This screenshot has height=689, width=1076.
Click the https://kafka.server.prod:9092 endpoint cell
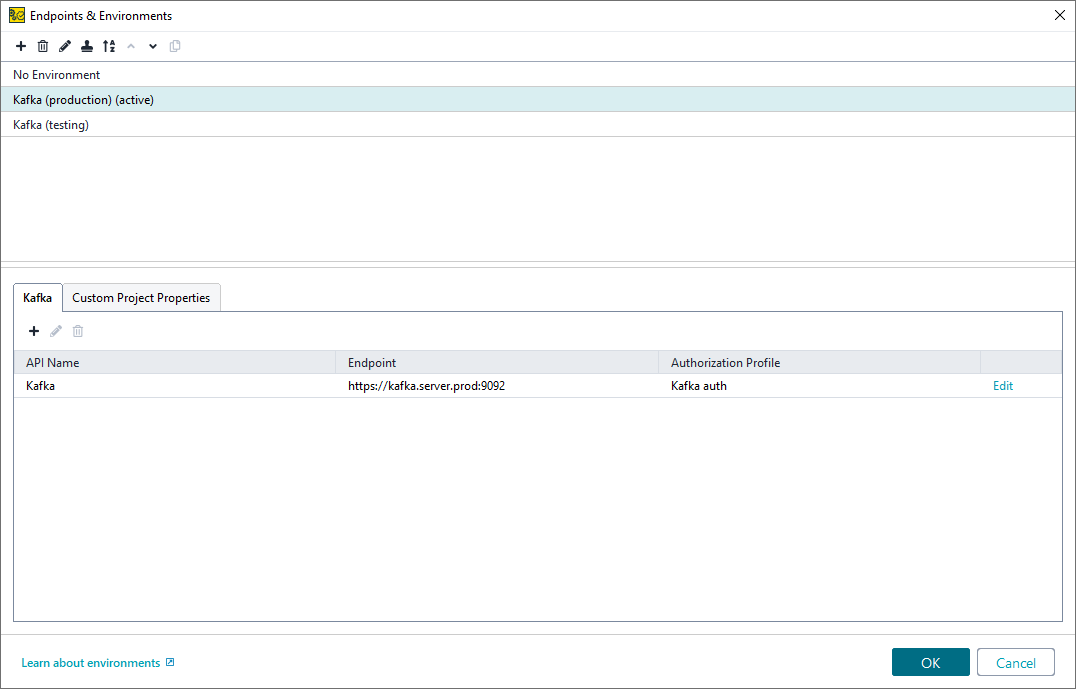[x=498, y=386]
